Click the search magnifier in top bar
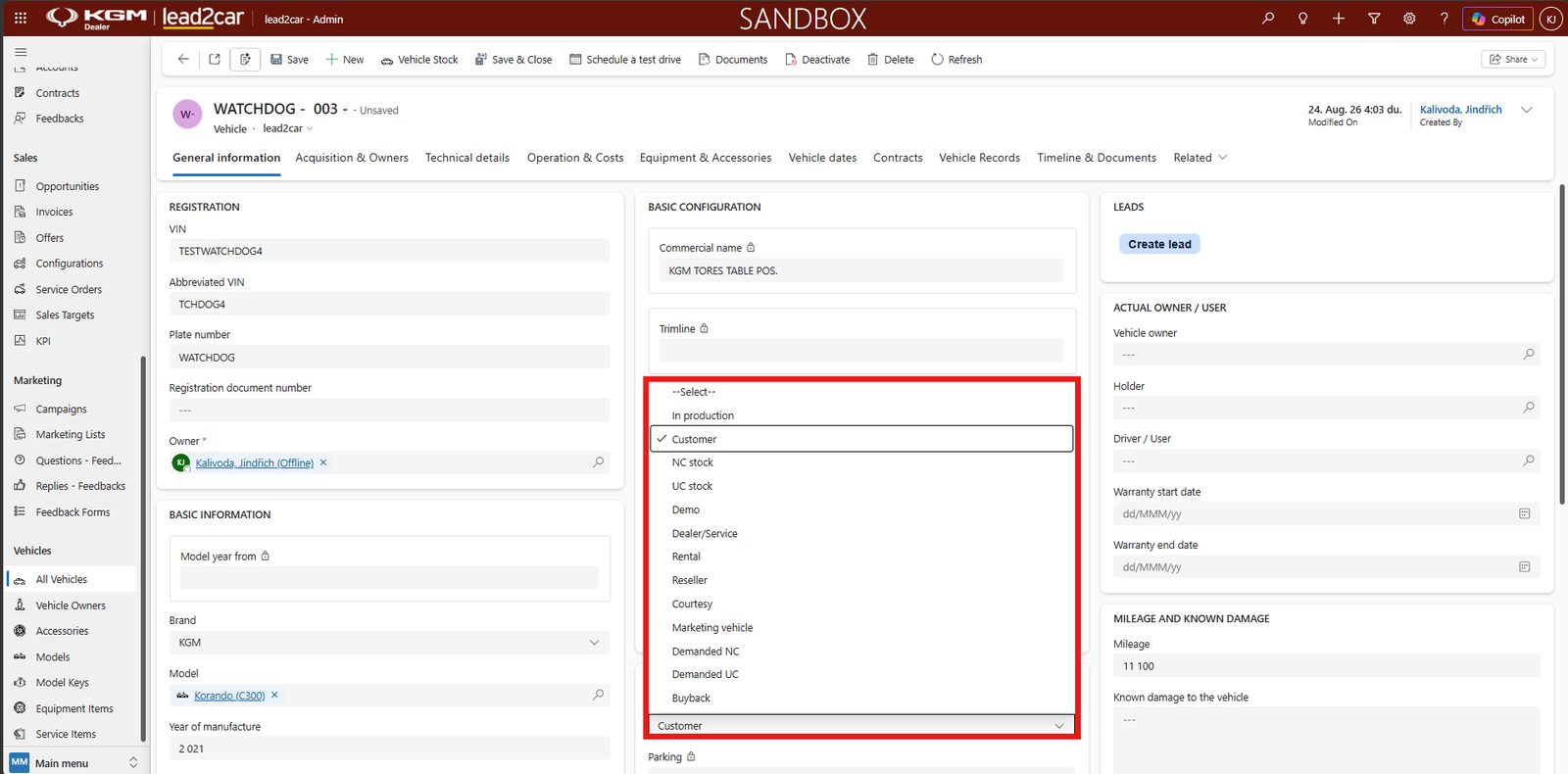Viewport: 1568px width, 774px height. [1268, 19]
